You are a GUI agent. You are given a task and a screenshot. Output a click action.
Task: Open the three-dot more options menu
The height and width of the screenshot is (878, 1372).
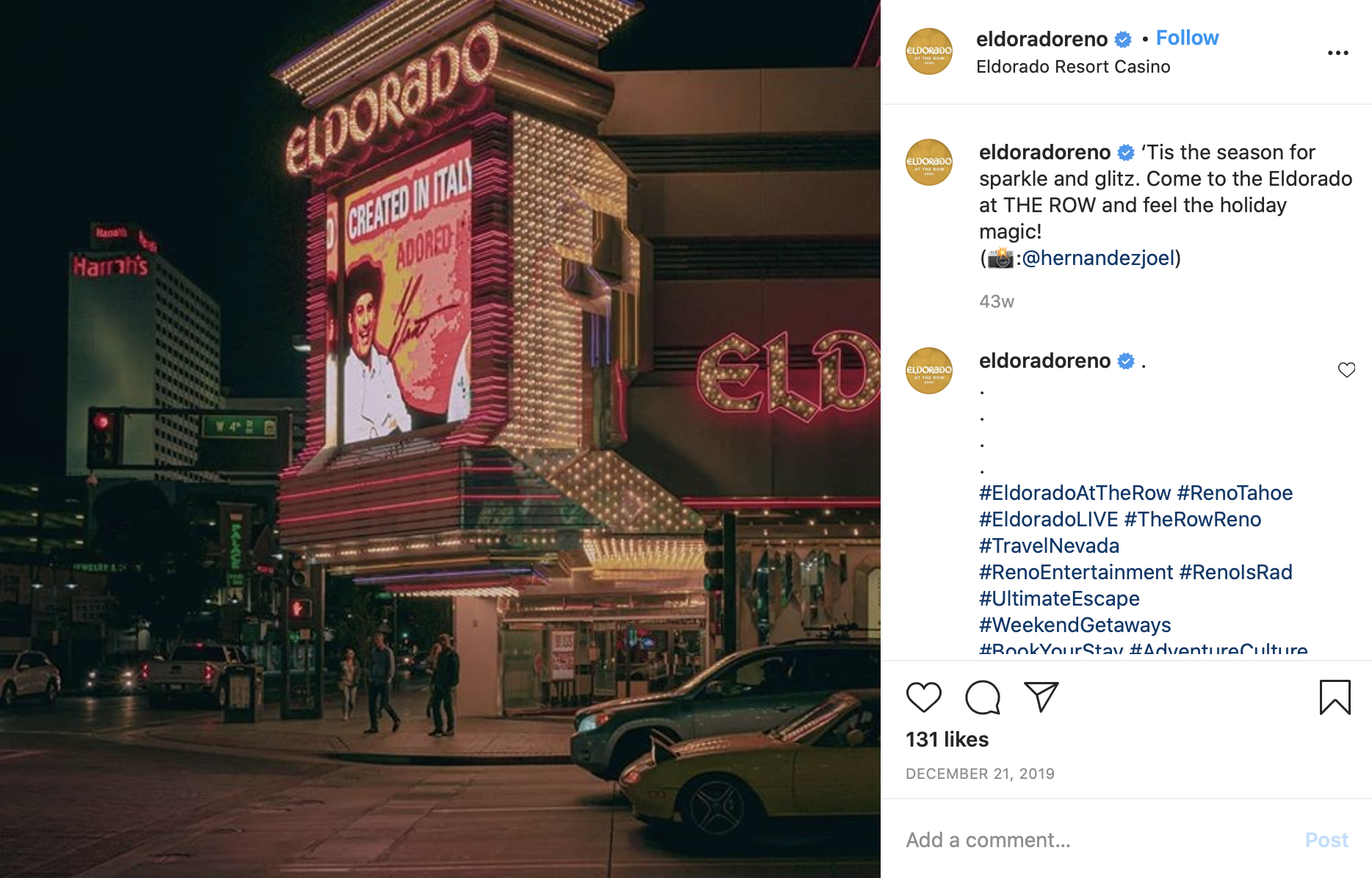pyautogui.click(x=1337, y=53)
